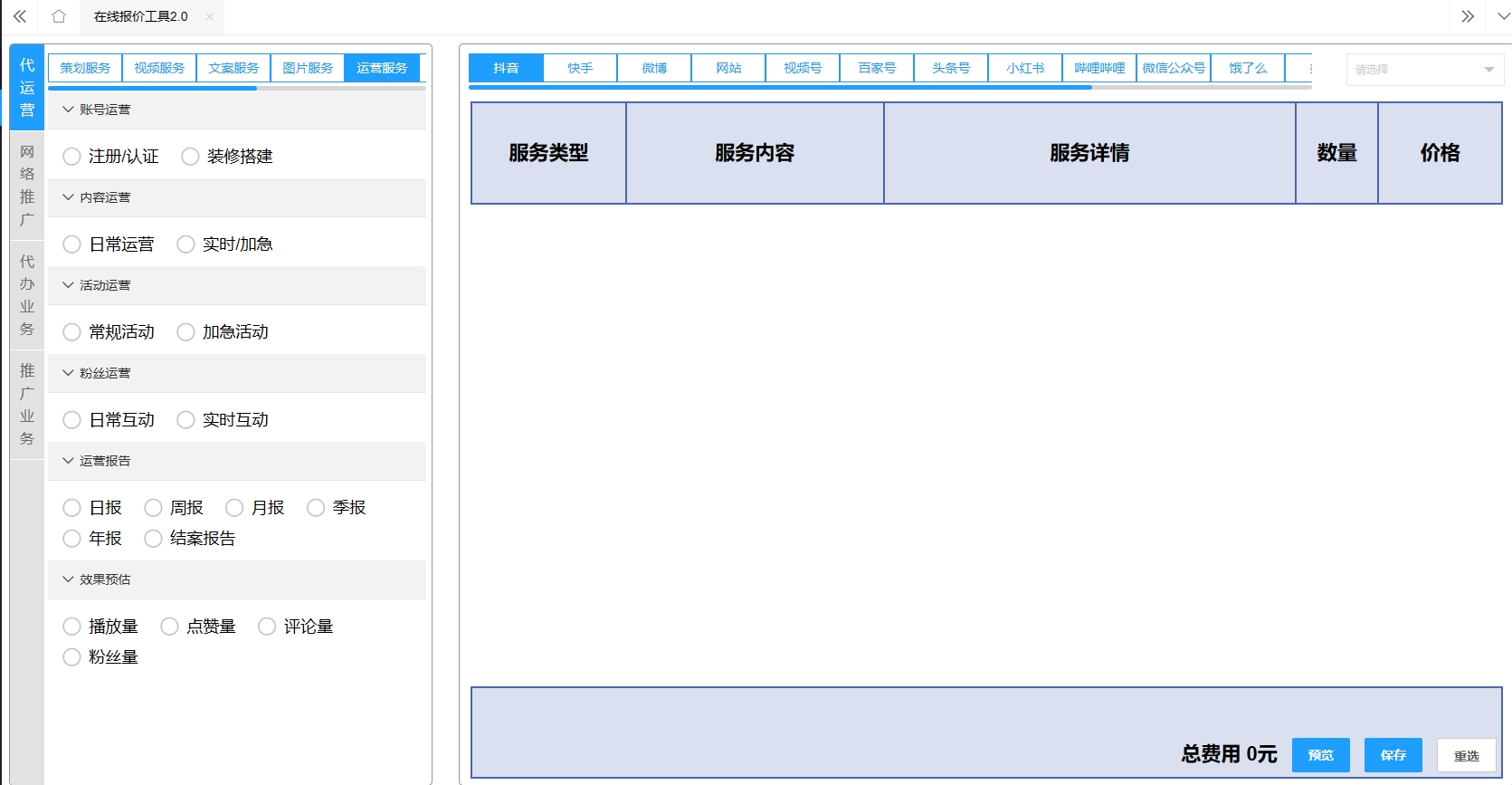Select the 日常运营 radio option
This screenshot has width=1512, height=785.
(72, 244)
